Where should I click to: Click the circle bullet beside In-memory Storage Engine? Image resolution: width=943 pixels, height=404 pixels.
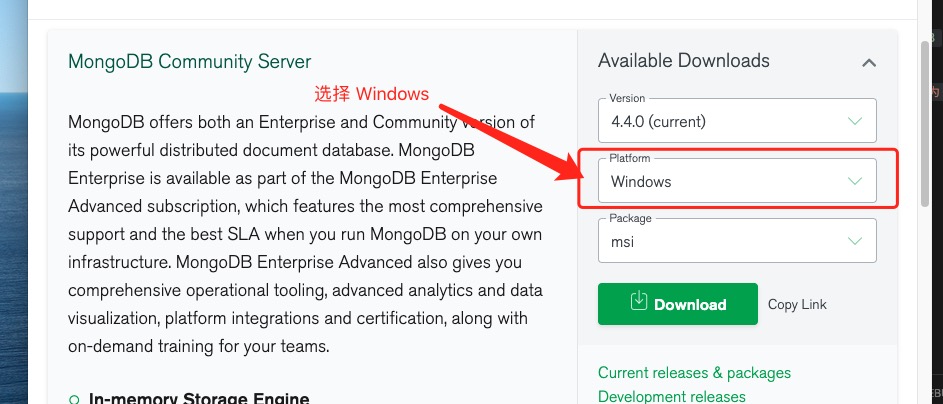[x=74, y=400]
